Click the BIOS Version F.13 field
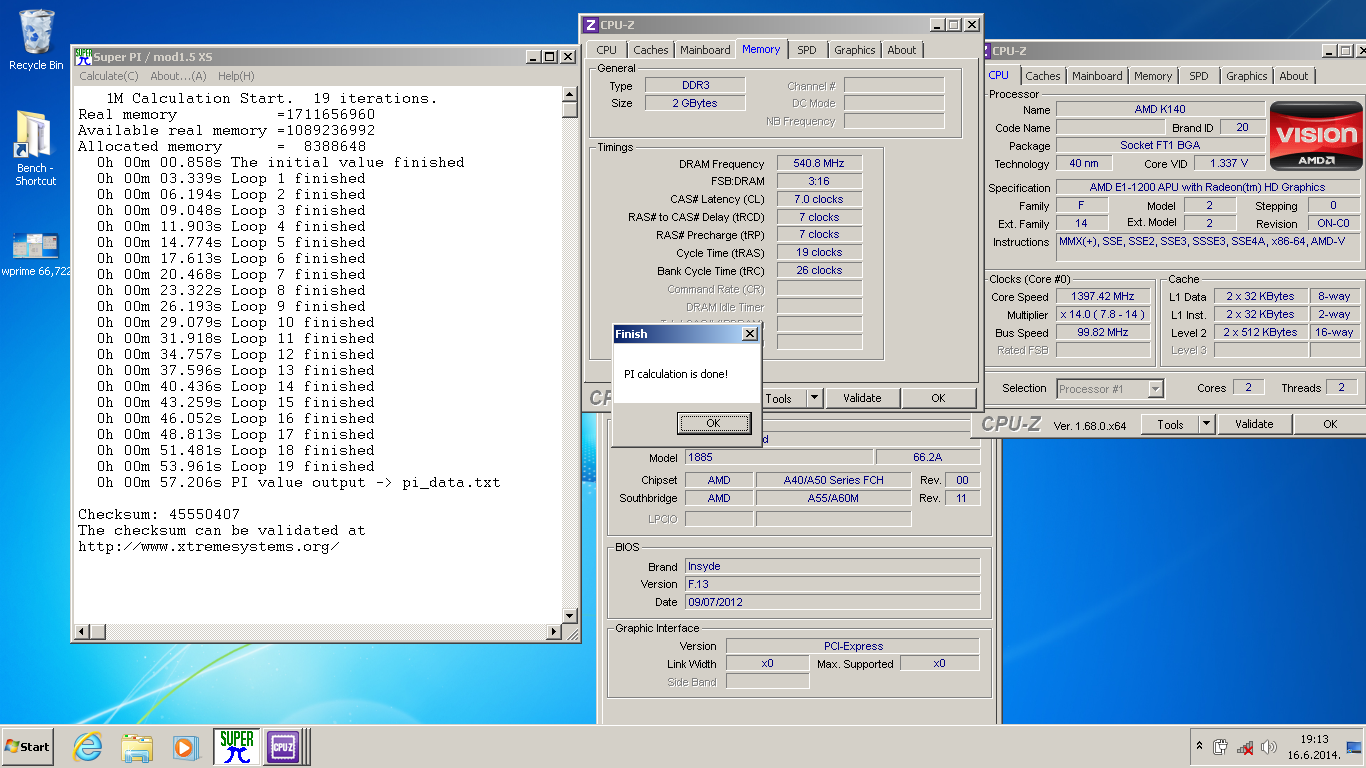The image size is (1366, 768). point(832,584)
